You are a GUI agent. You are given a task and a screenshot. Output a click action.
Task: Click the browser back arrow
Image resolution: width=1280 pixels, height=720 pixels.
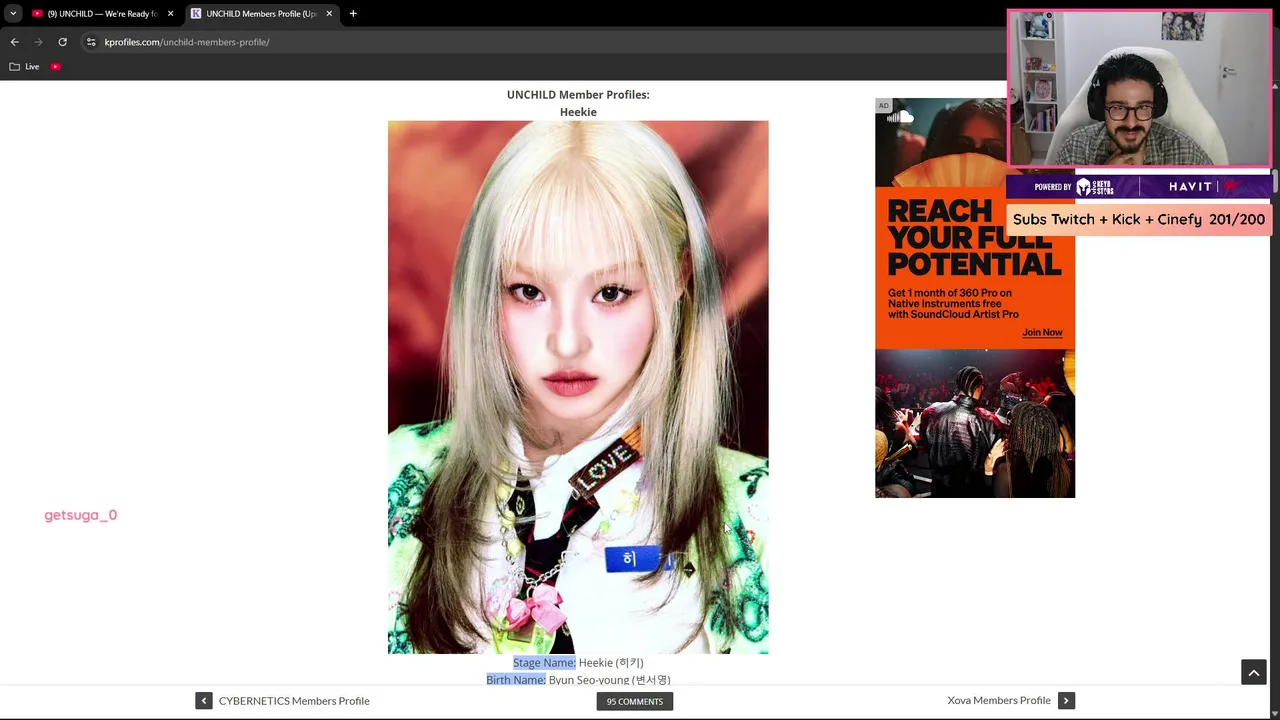[14, 42]
